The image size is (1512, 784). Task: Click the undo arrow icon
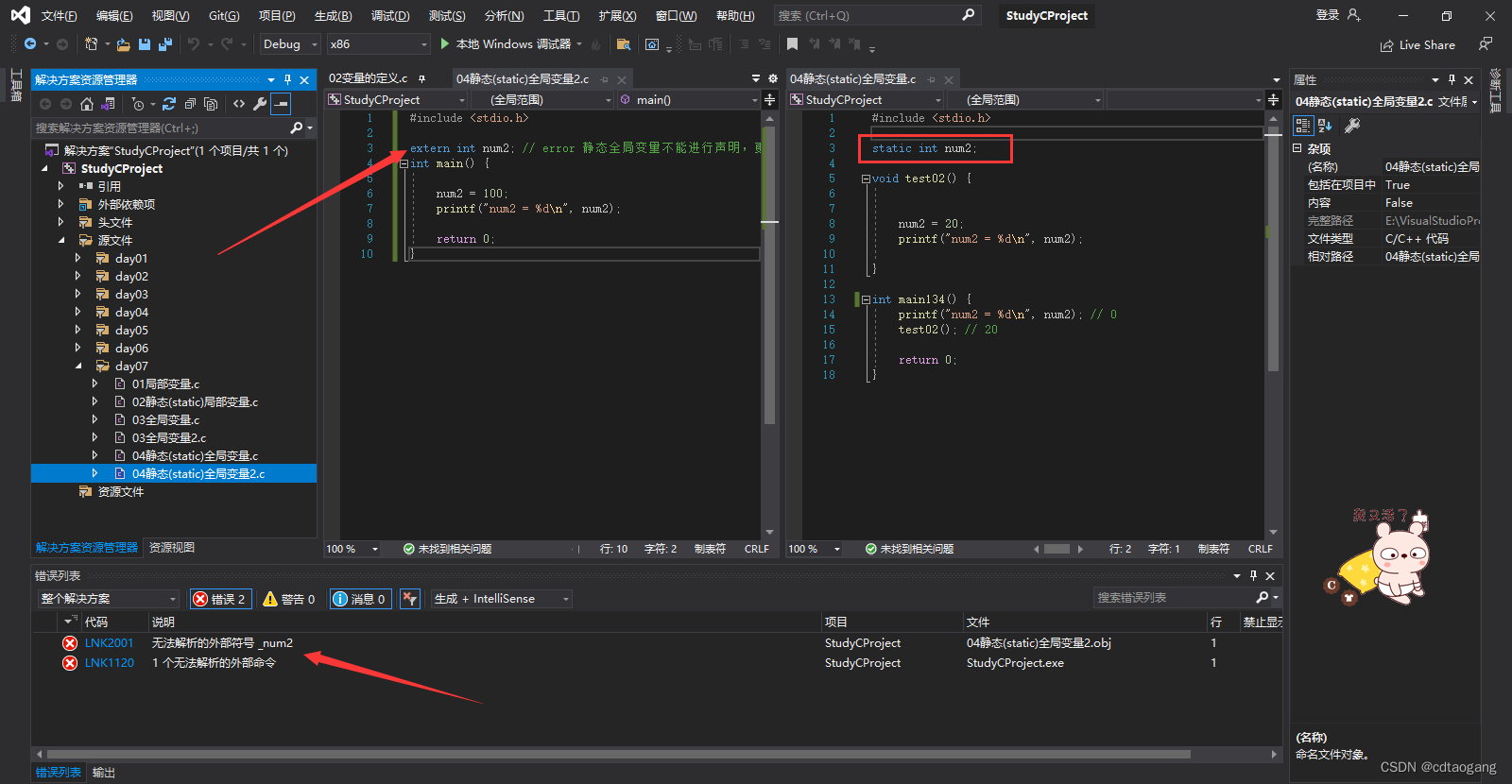point(194,44)
